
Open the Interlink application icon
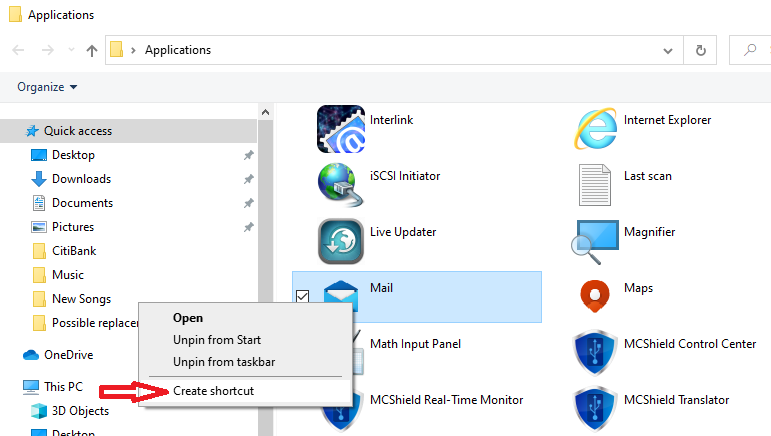coord(341,129)
